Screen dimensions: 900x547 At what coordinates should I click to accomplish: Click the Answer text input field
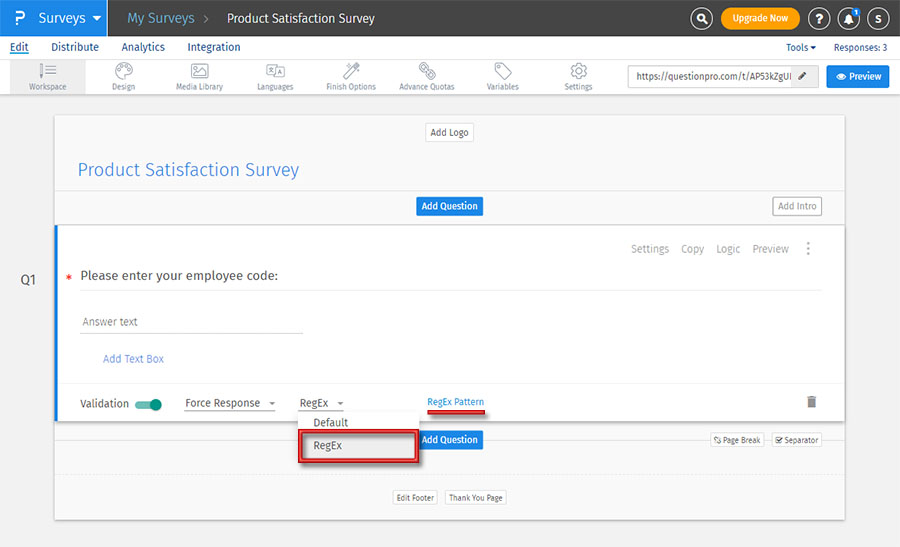[x=191, y=322]
